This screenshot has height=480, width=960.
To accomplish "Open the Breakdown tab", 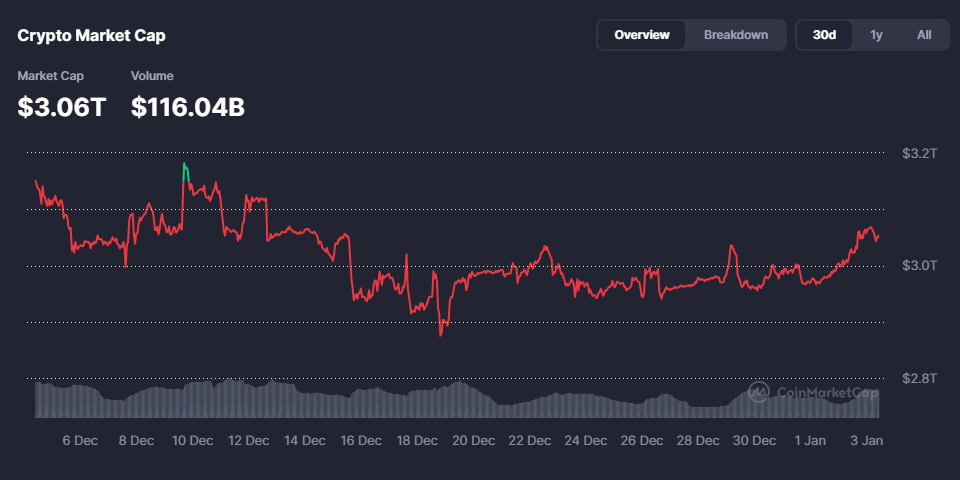I will (736, 35).
